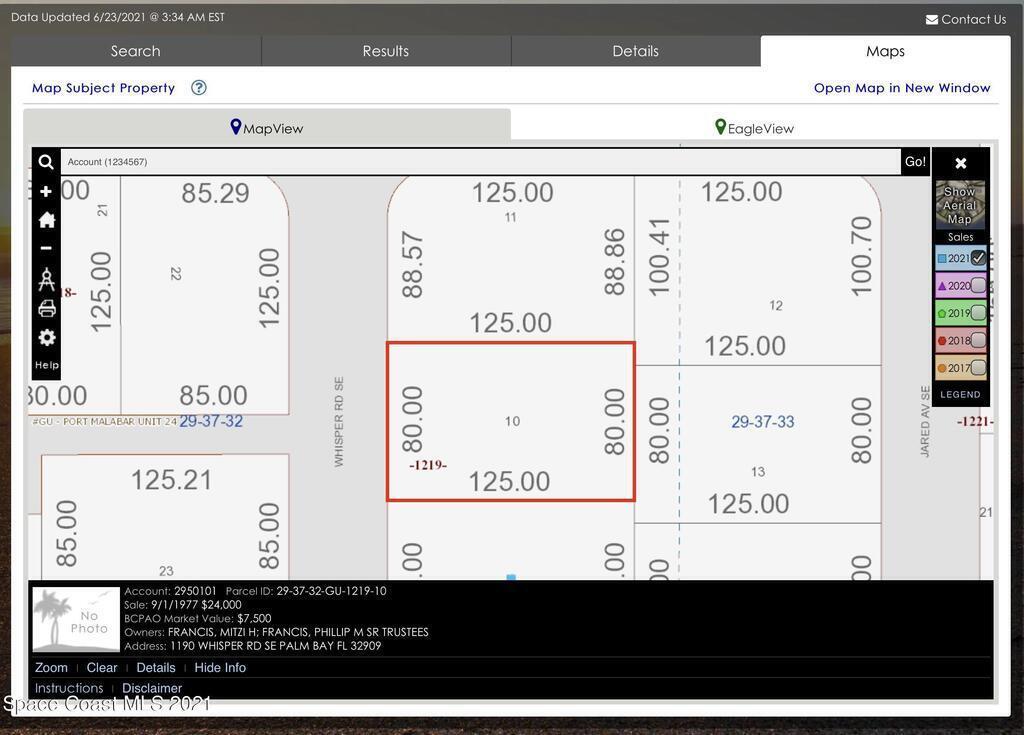
Task: Uncheck the 2021 sales checkbox
Action: [978, 258]
